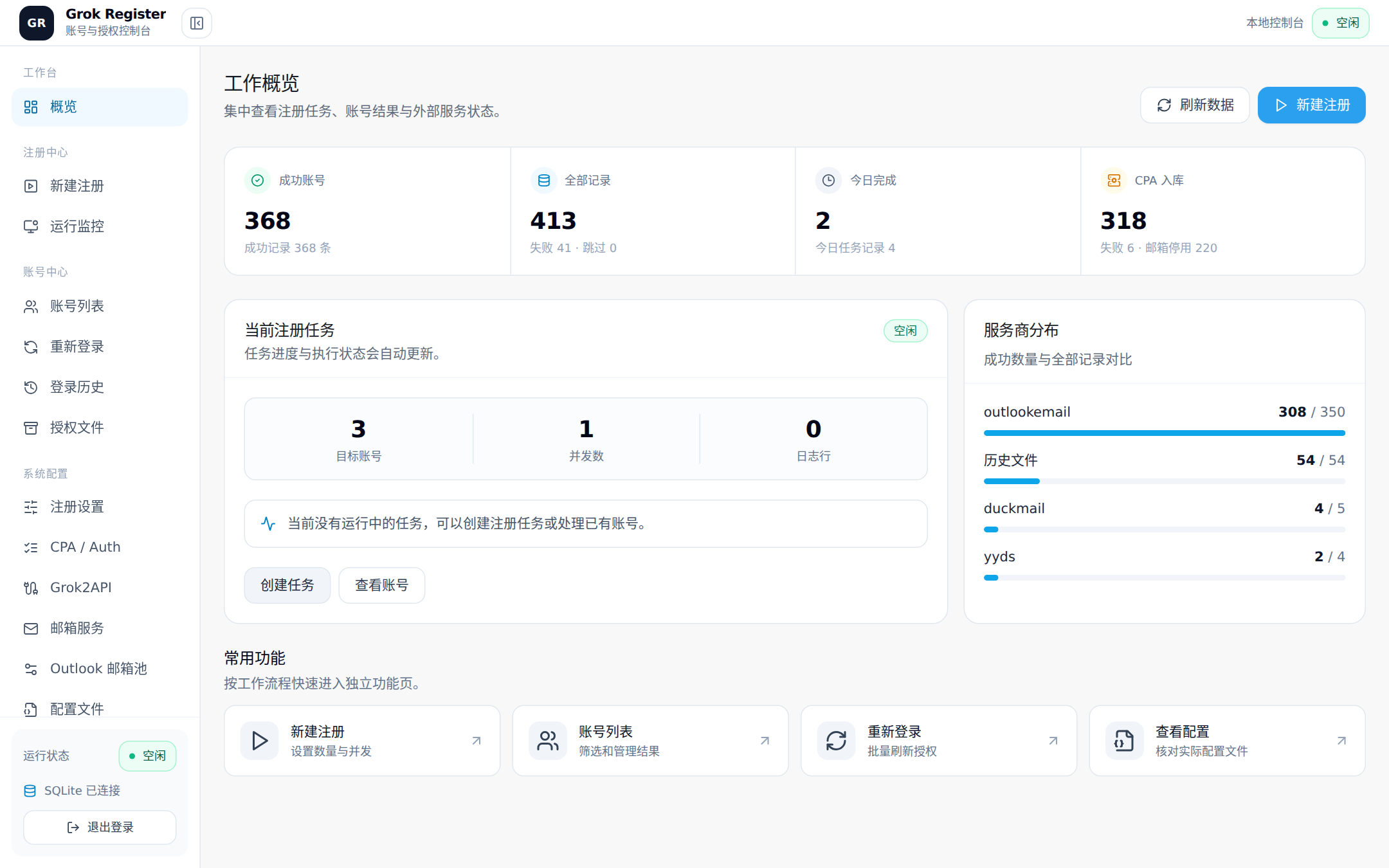Click the arrow icon on the 查看配置 shortcut card

click(x=1341, y=741)
